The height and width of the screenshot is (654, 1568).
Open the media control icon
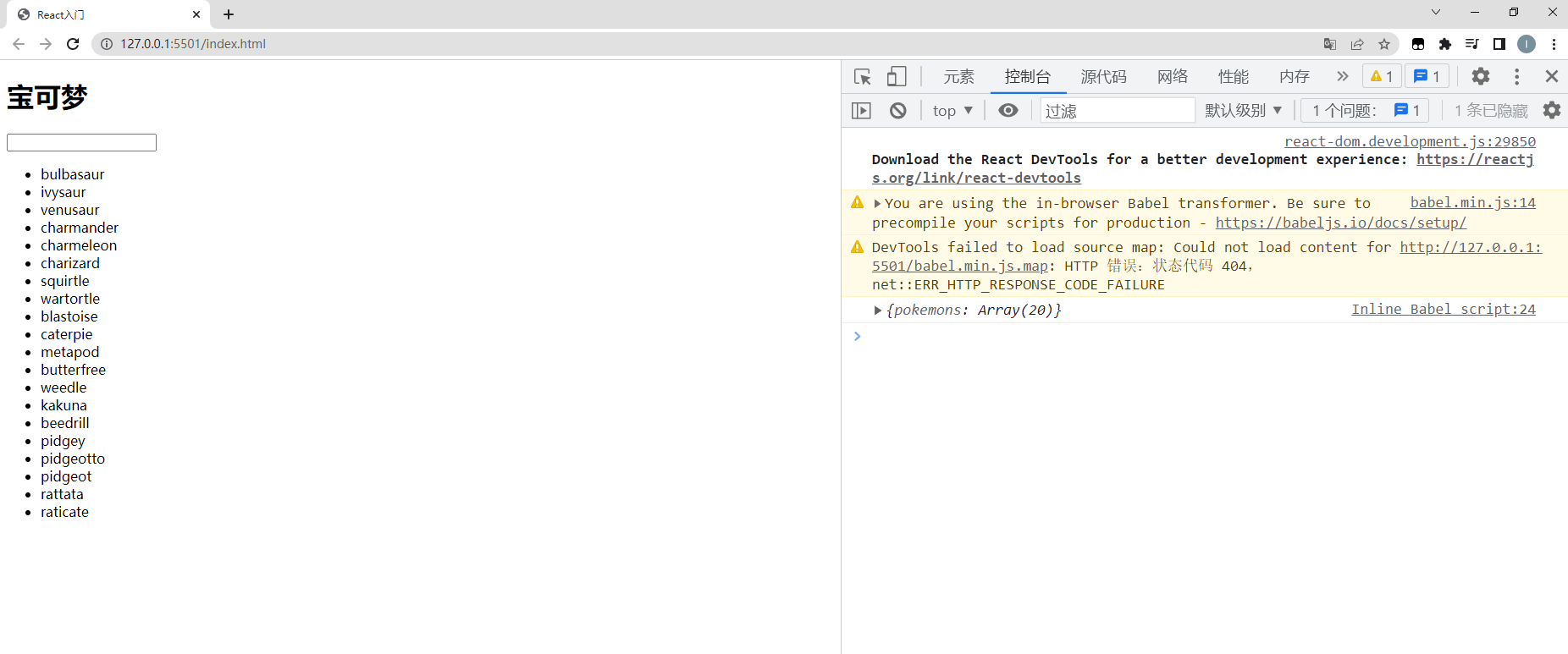point(1472,44)
